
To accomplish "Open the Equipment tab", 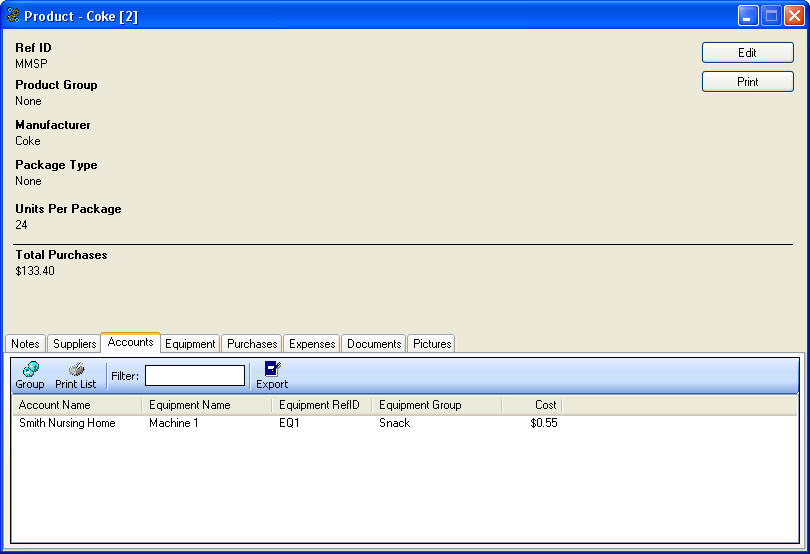I will [190, 344].
